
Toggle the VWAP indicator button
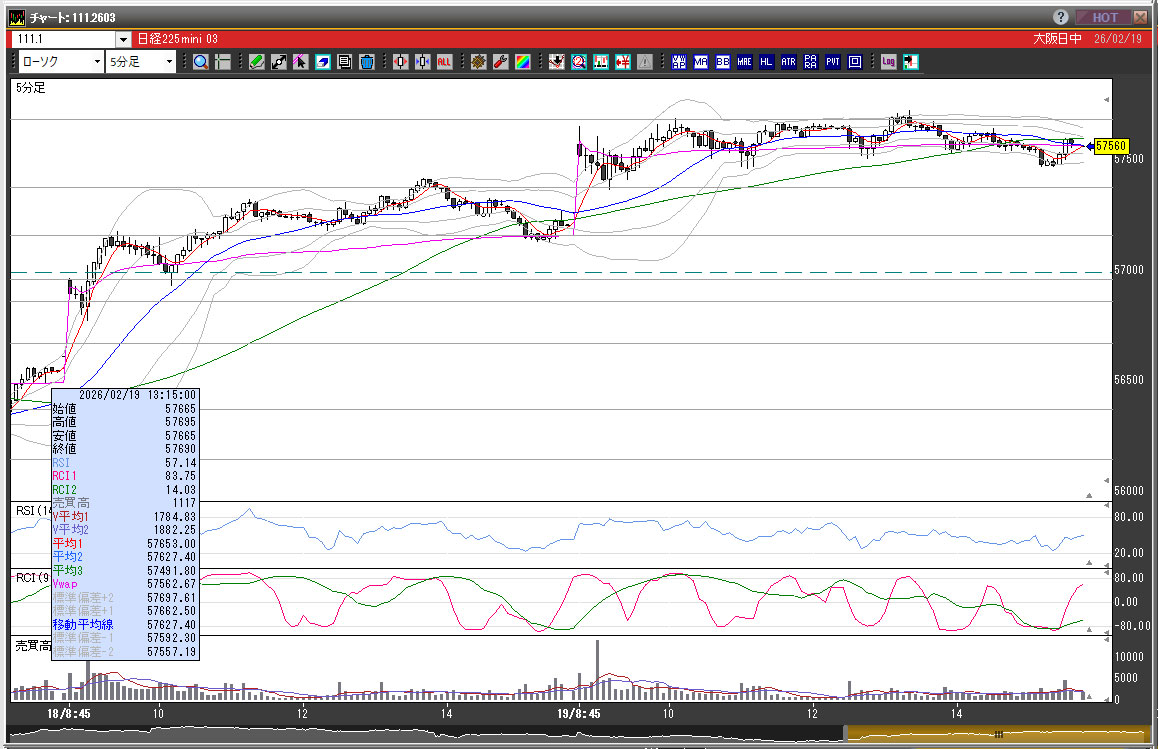679,62
